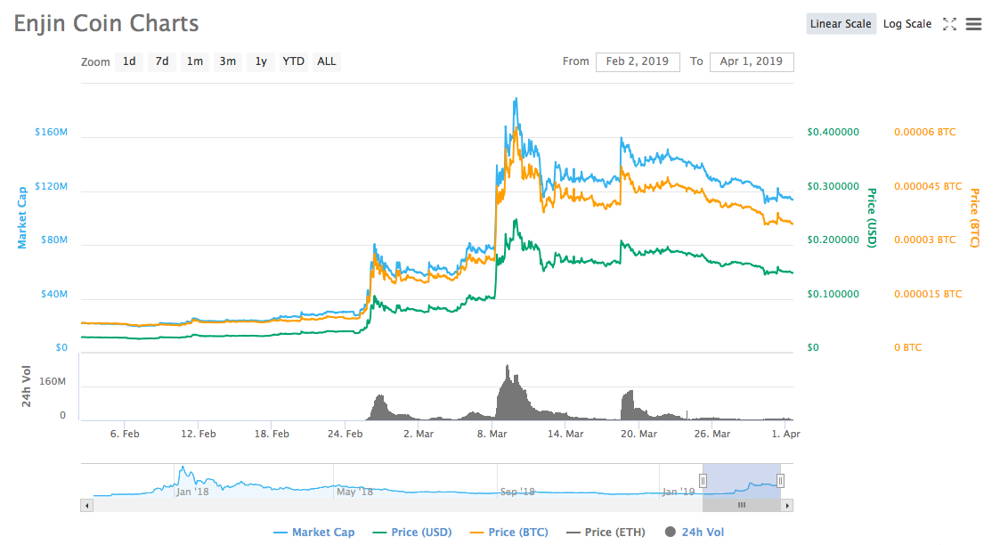Click the 0.00006 BTC axis label
This screenshot has width=1000, height=545.
click(x=925, y=132)
